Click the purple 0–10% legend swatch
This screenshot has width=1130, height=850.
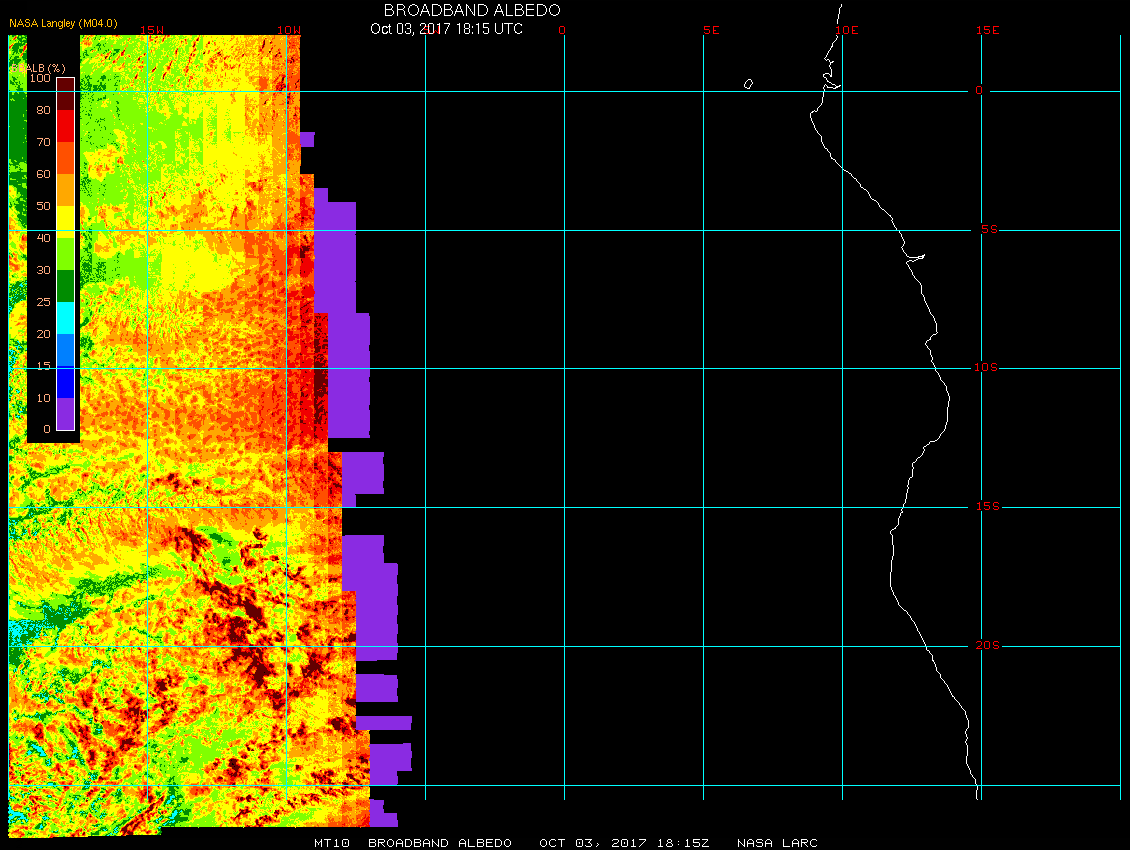[x=65, y=414]
